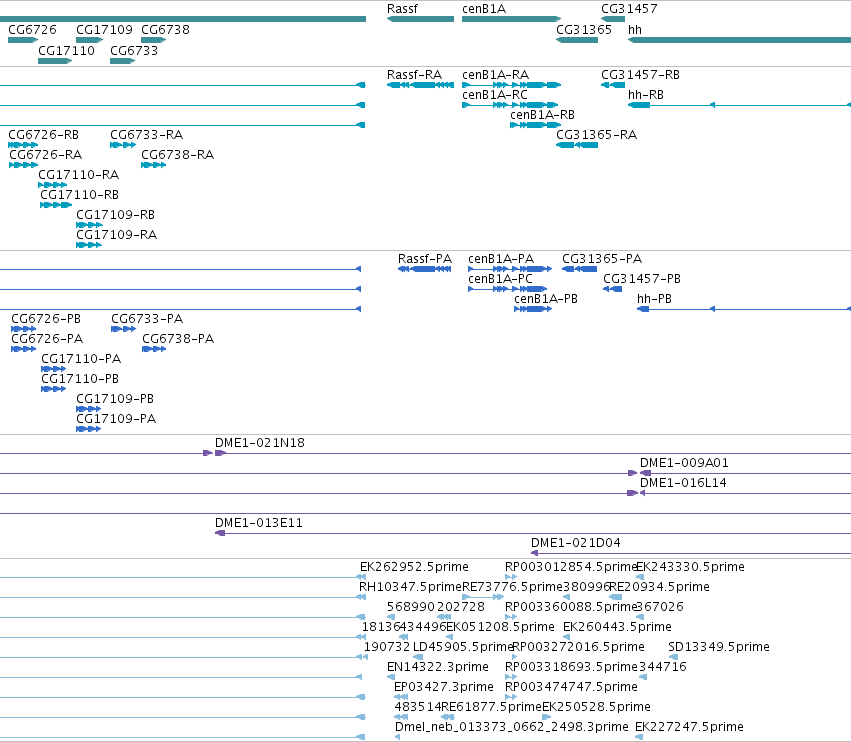This screenshot has height=742, width=851.
Task: Click protein Rassf-PA
Action: (x=424, y=269)
